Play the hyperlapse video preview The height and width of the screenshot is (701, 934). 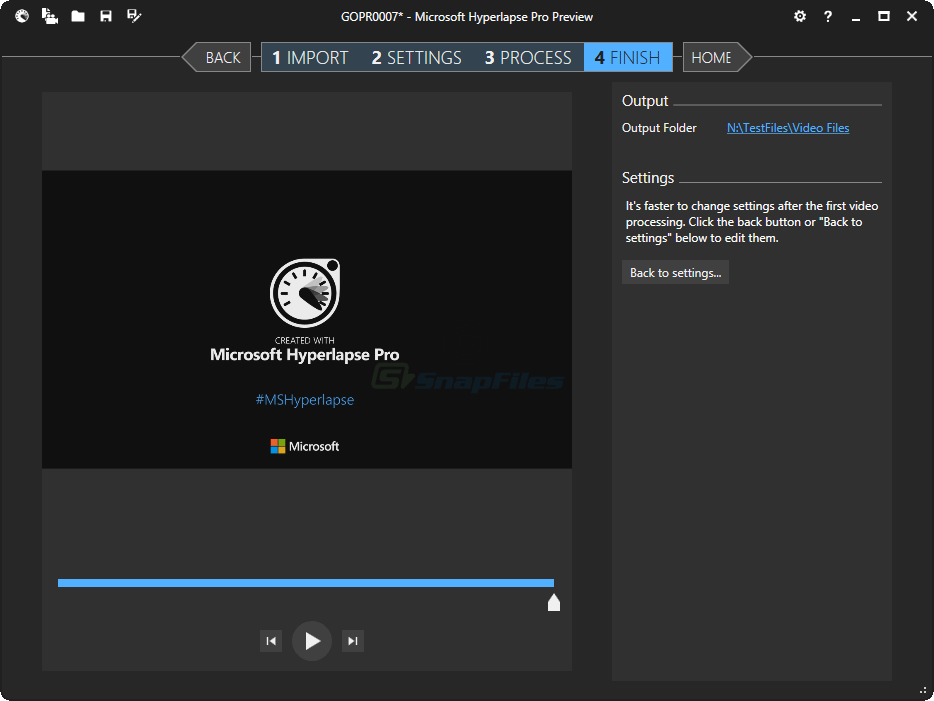click(x=312, y=641)
